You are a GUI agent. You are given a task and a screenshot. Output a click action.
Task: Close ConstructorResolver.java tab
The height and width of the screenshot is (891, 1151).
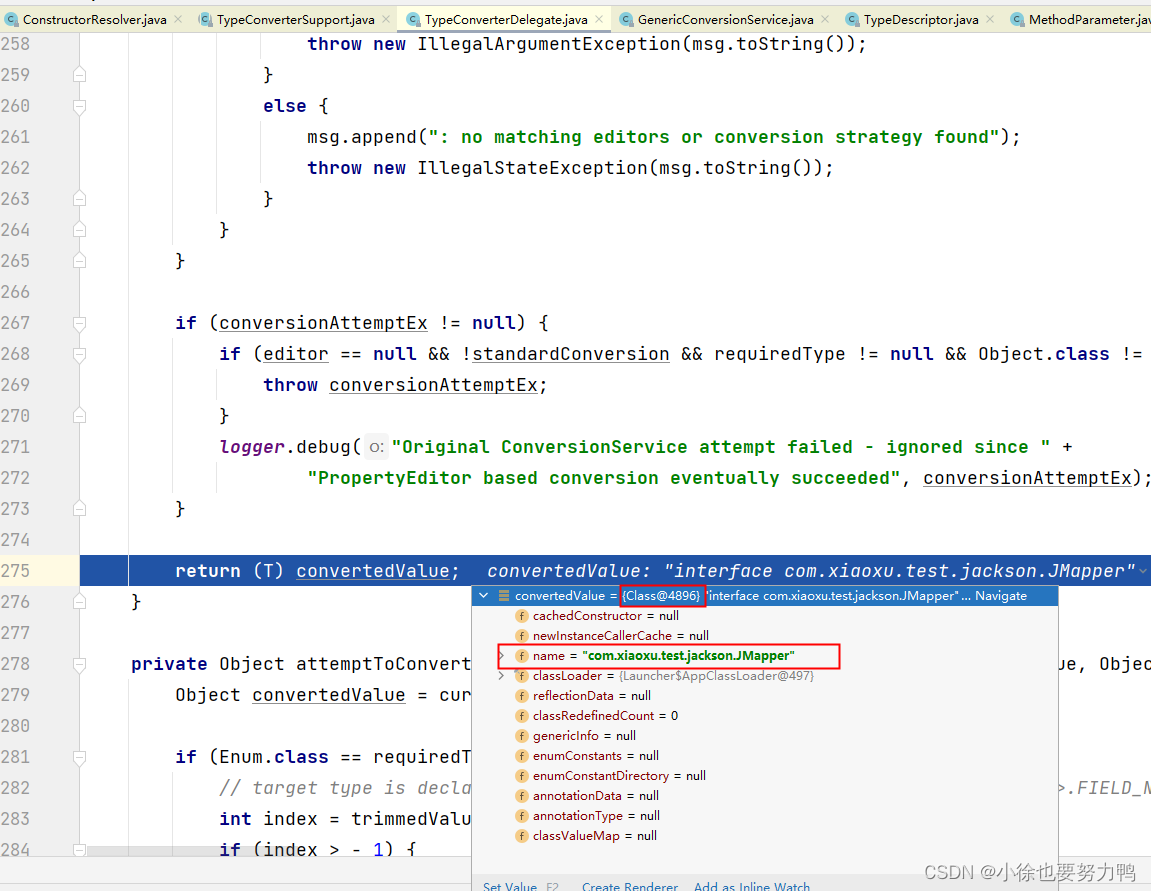point(178,20)
